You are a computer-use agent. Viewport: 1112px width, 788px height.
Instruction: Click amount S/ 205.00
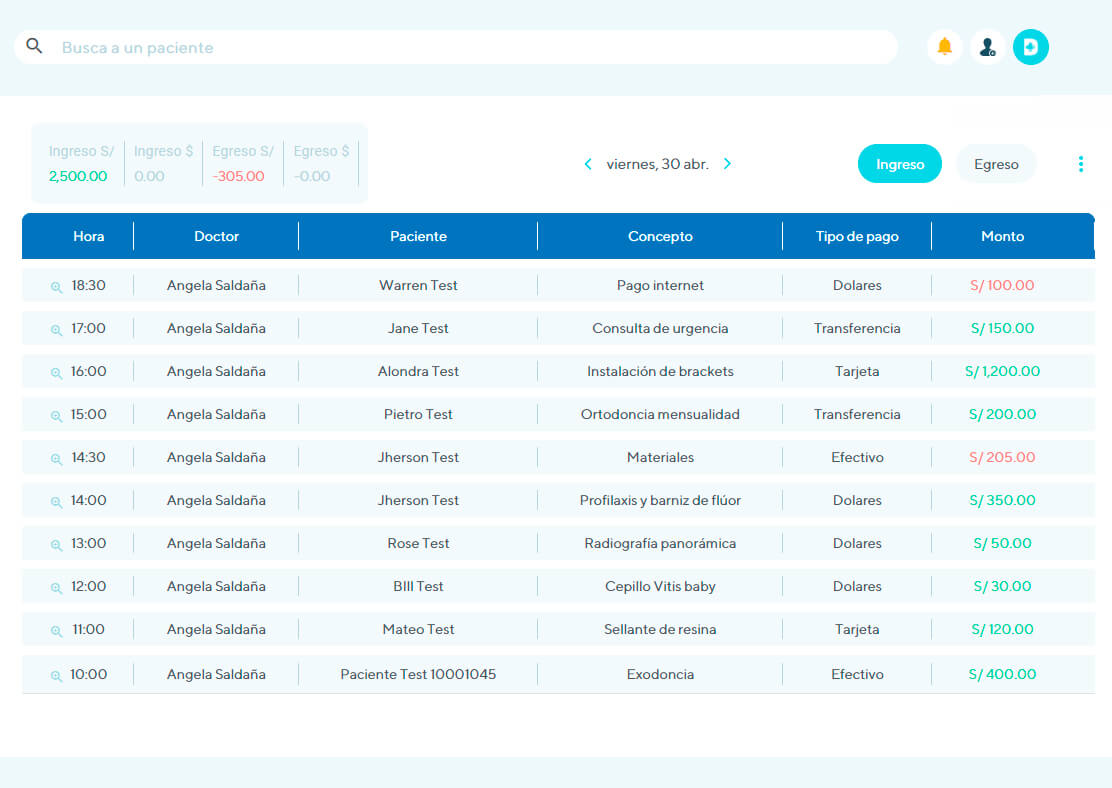[x=1001, y=457]
